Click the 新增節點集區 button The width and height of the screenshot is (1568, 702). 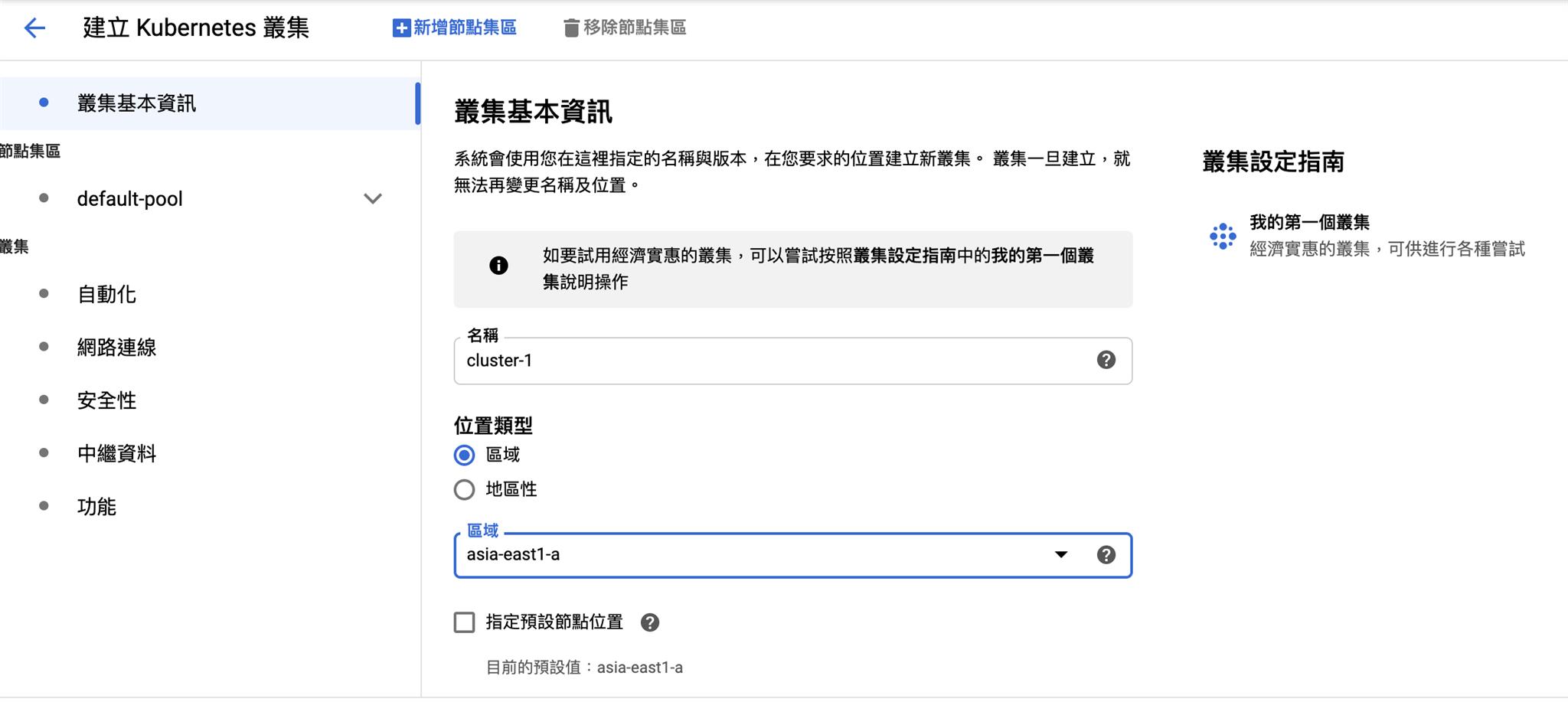(x=455, y=28)
